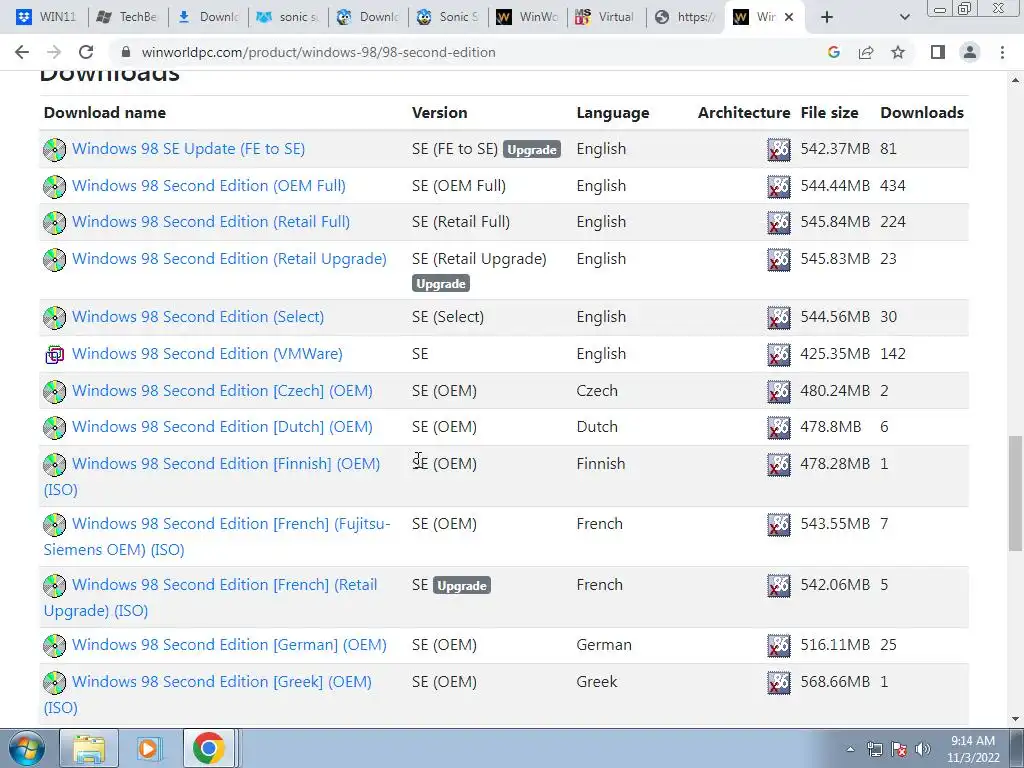The width and height of the screenshot is (1024, 768).
Task: Click the network tray icon
Action: coord(874,749)
